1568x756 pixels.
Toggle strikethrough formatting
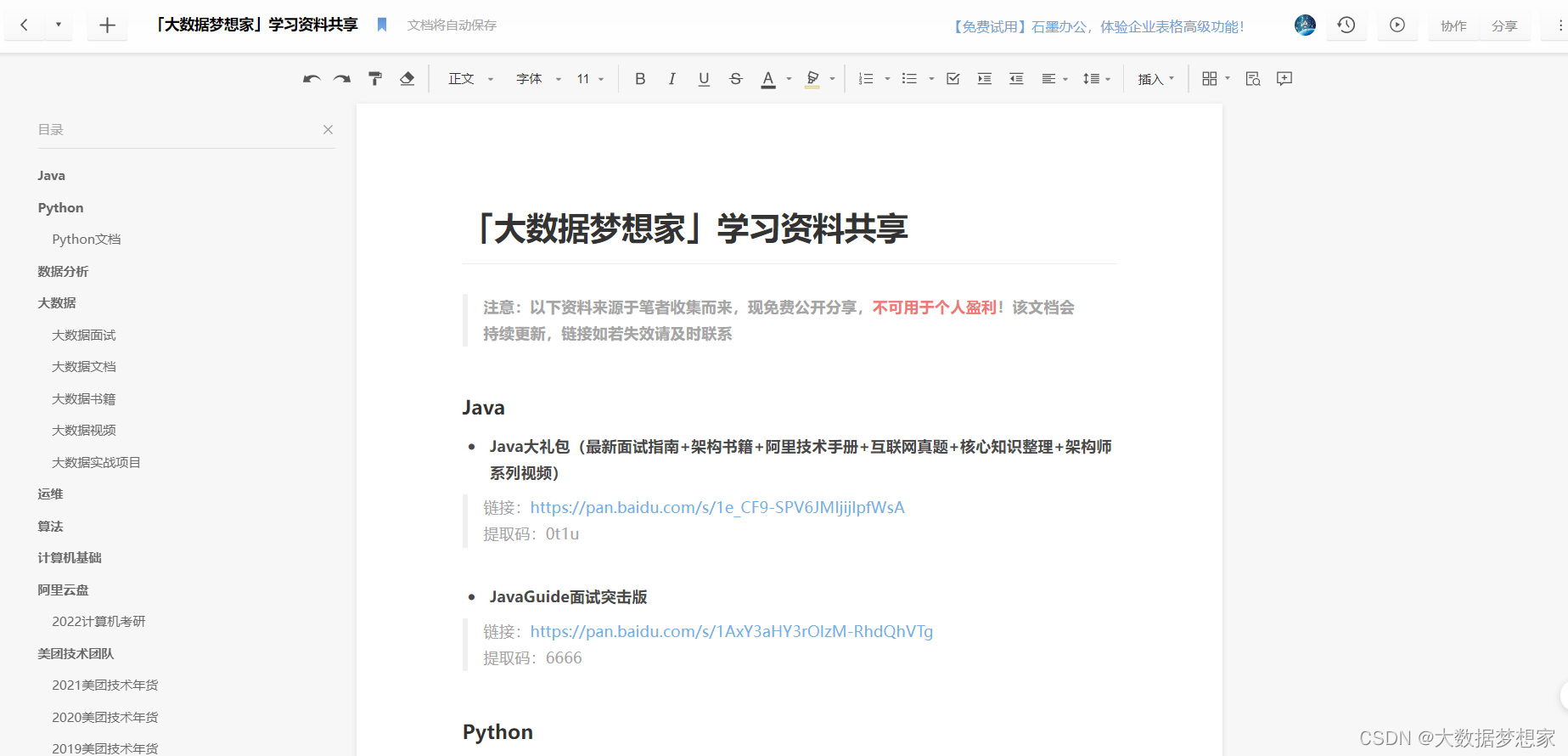click(x=736, y=79)
